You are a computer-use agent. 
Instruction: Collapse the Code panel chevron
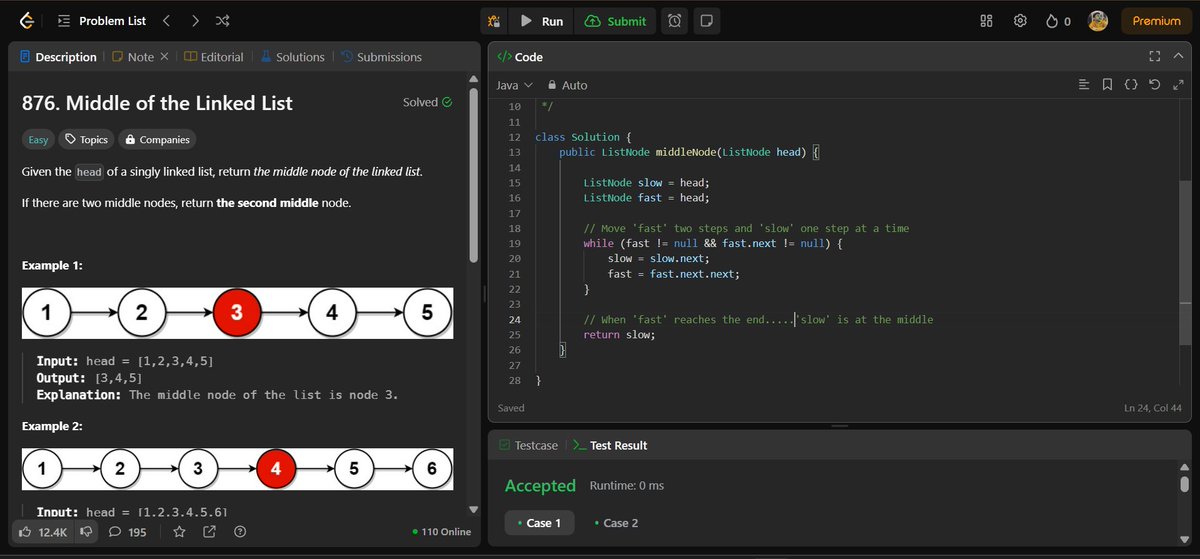1179,57
